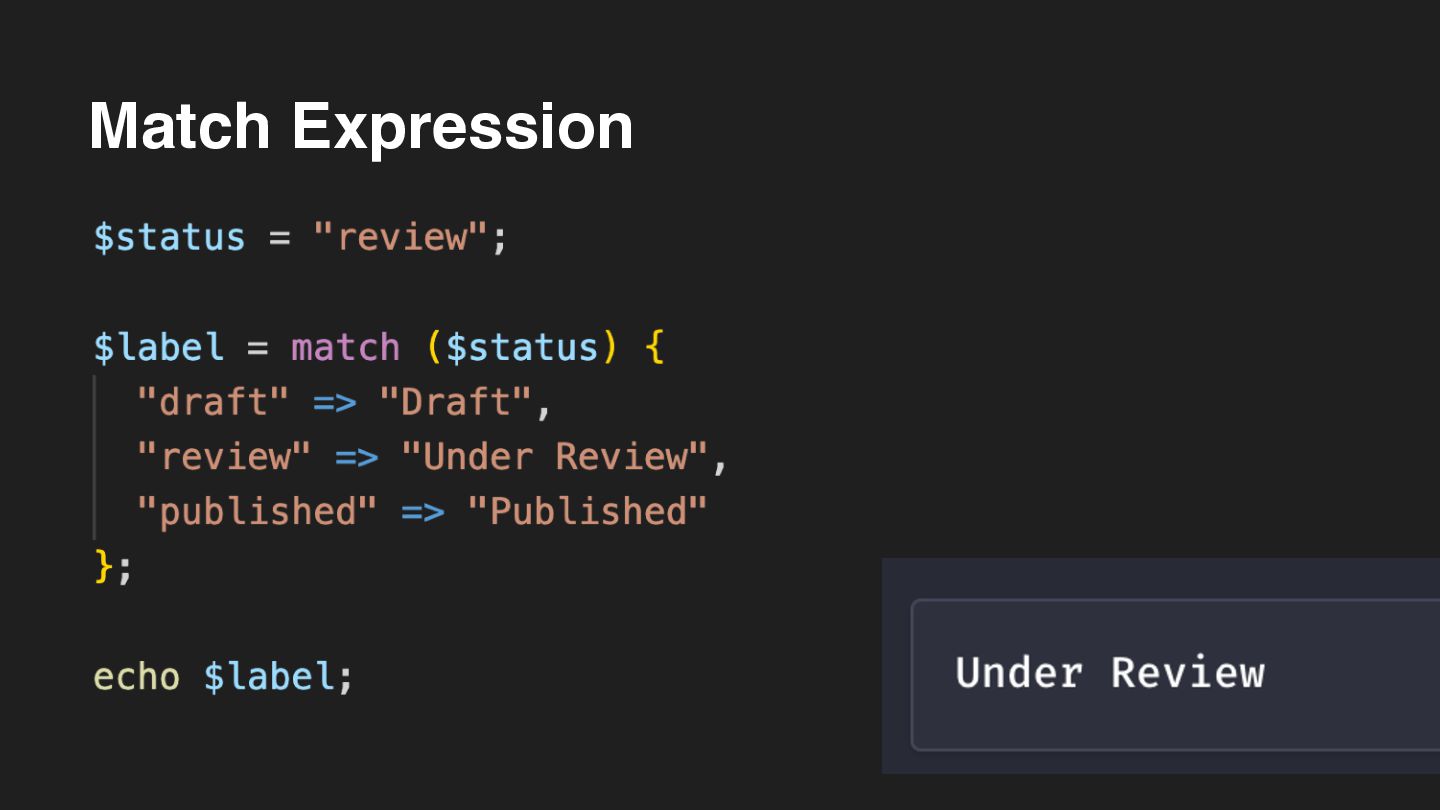Click the "review" key inside the match block
1440x810 pixels.
pyautogui.click(x=224, y=457)
